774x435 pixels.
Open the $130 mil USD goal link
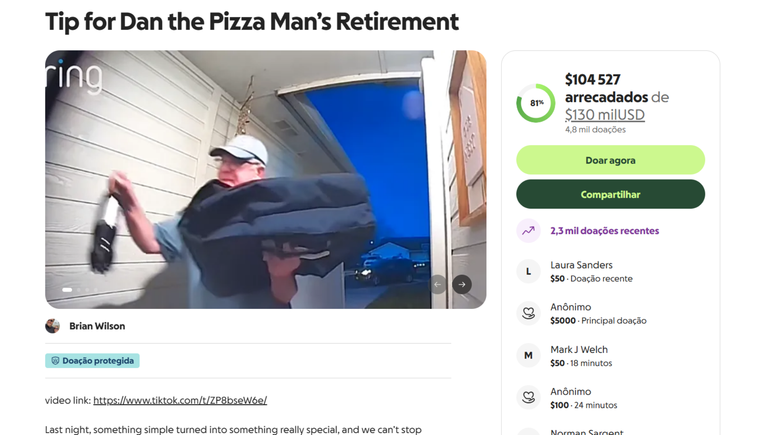point(605,115)
